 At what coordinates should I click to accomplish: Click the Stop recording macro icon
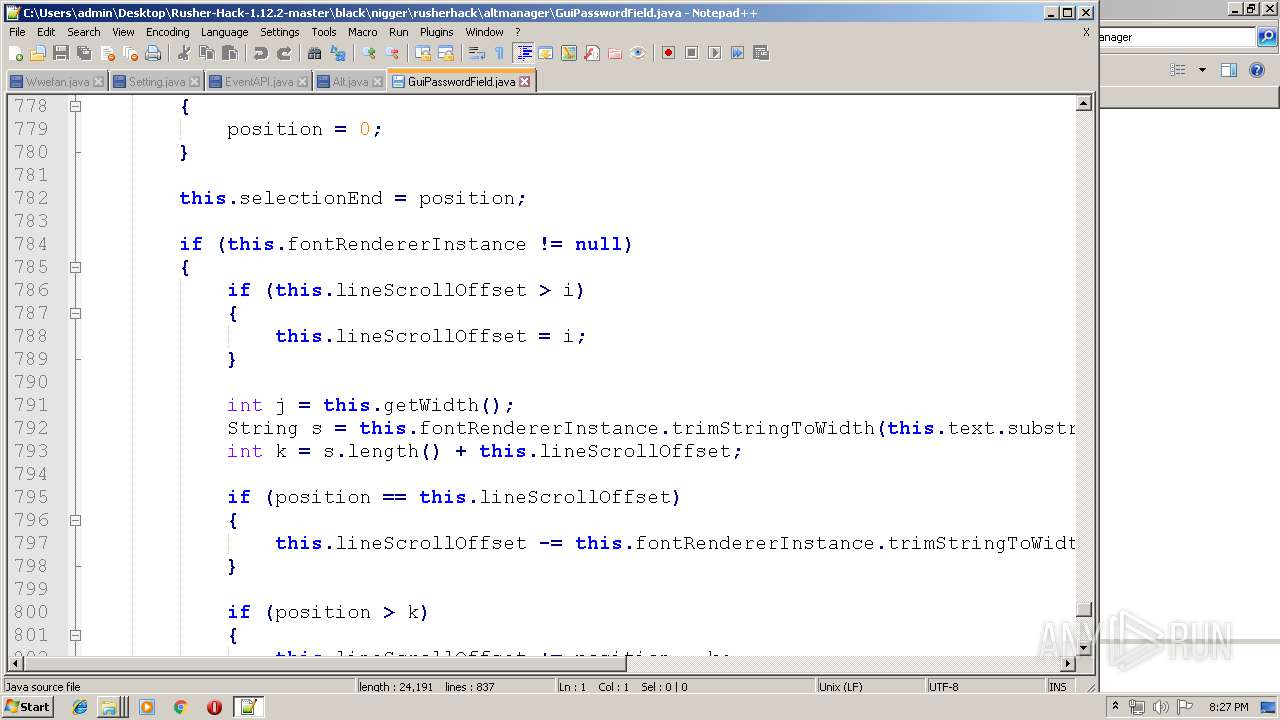691,53
